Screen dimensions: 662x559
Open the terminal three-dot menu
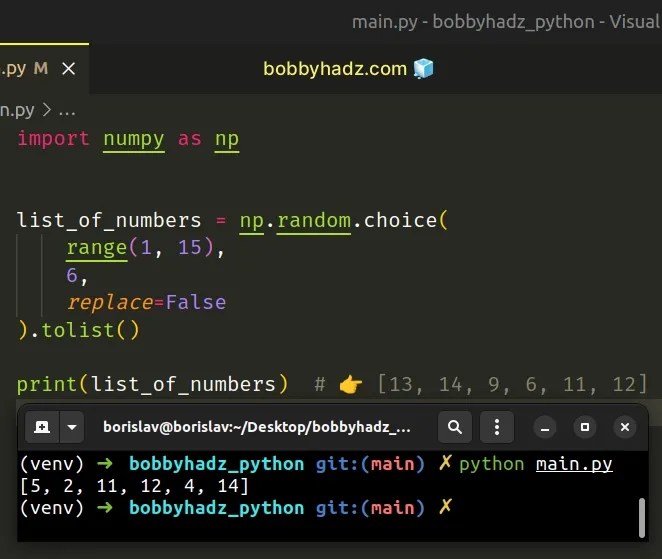coord(497,427)
